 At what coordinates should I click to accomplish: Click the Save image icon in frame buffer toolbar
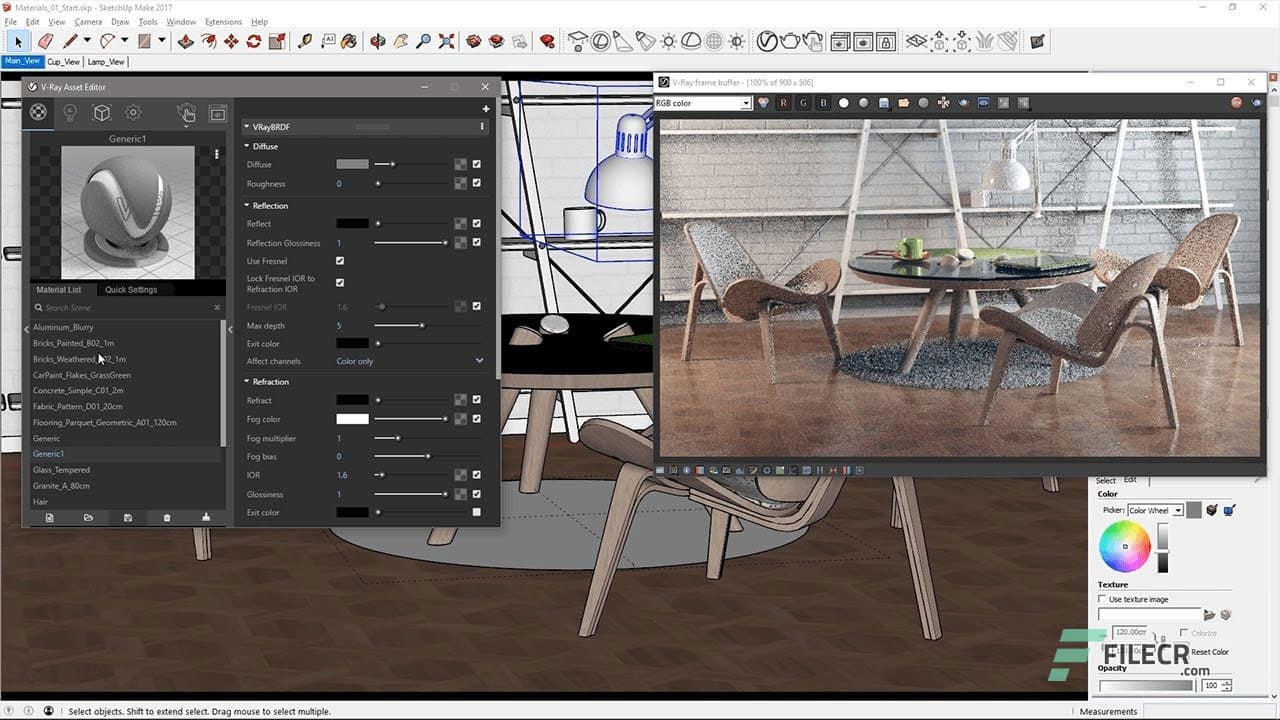[x=884, y=102]
